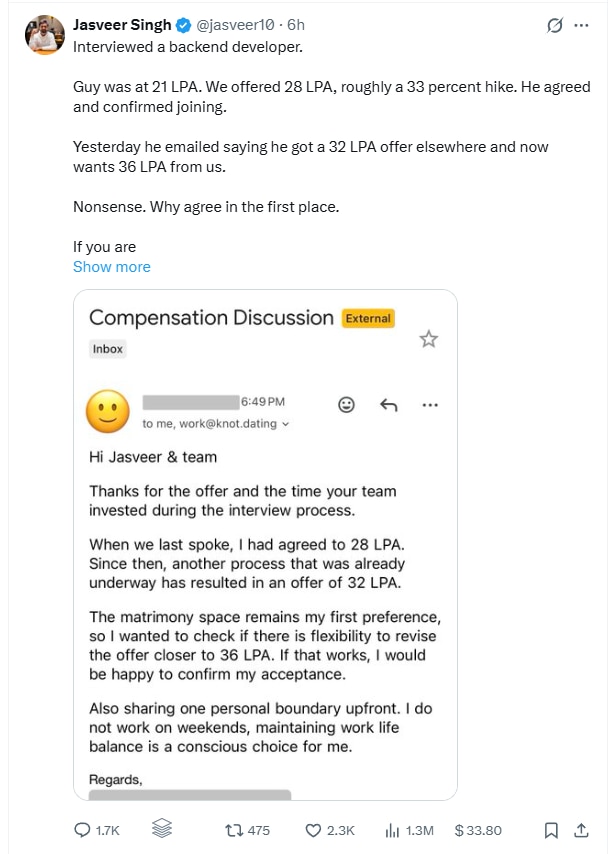Click the reply arrow in email

pos(389,404)
